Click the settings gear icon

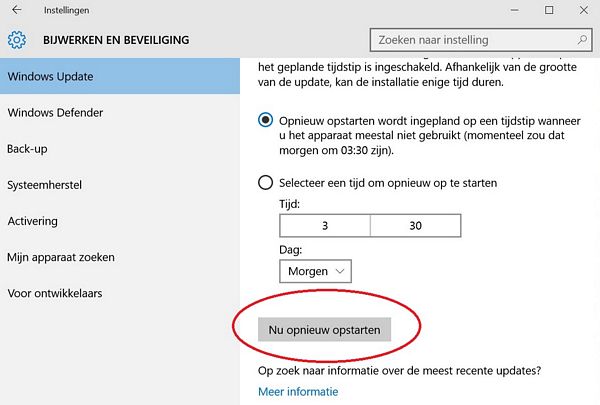click(x=17, y=40)
